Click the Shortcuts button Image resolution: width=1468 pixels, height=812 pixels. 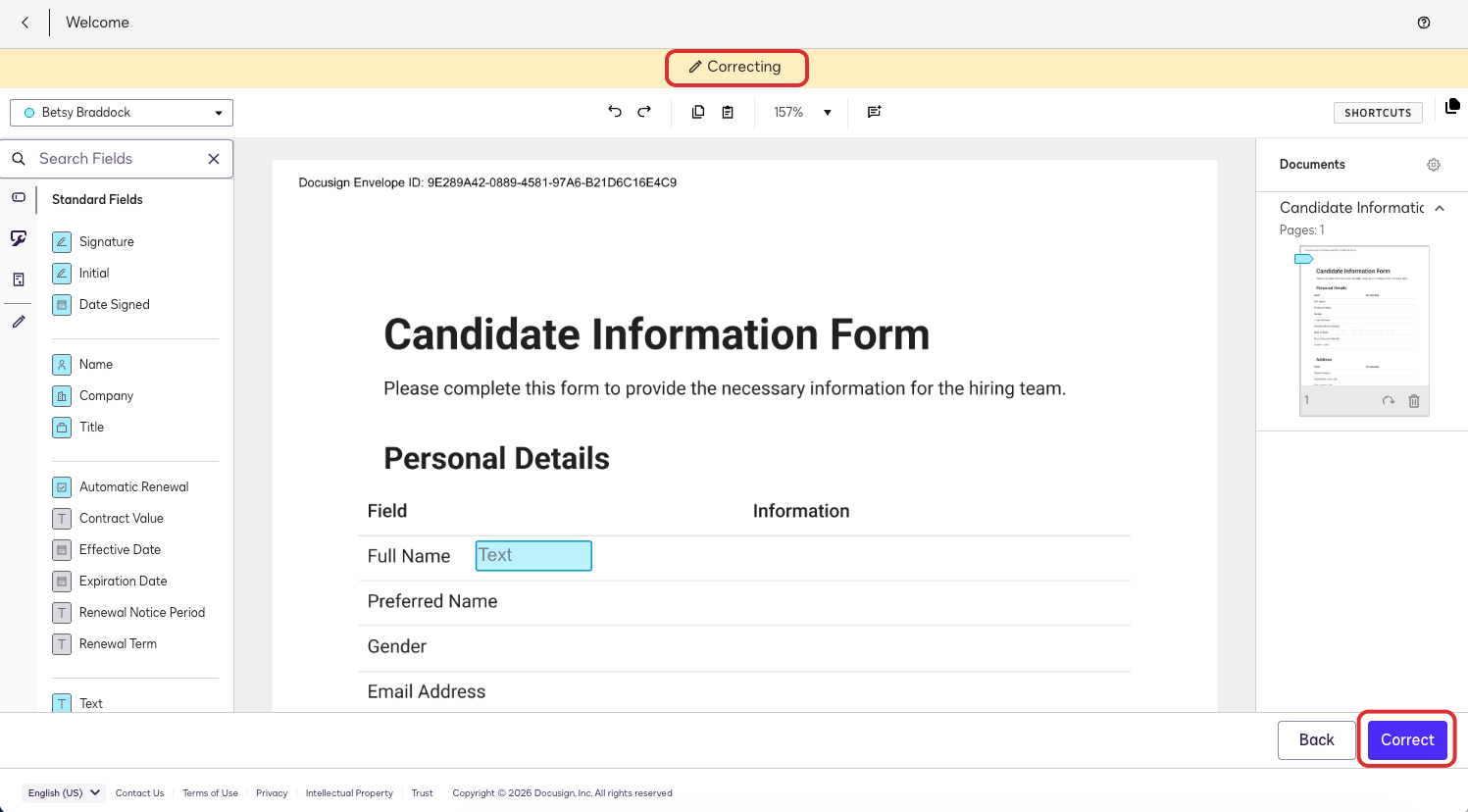1378,113
